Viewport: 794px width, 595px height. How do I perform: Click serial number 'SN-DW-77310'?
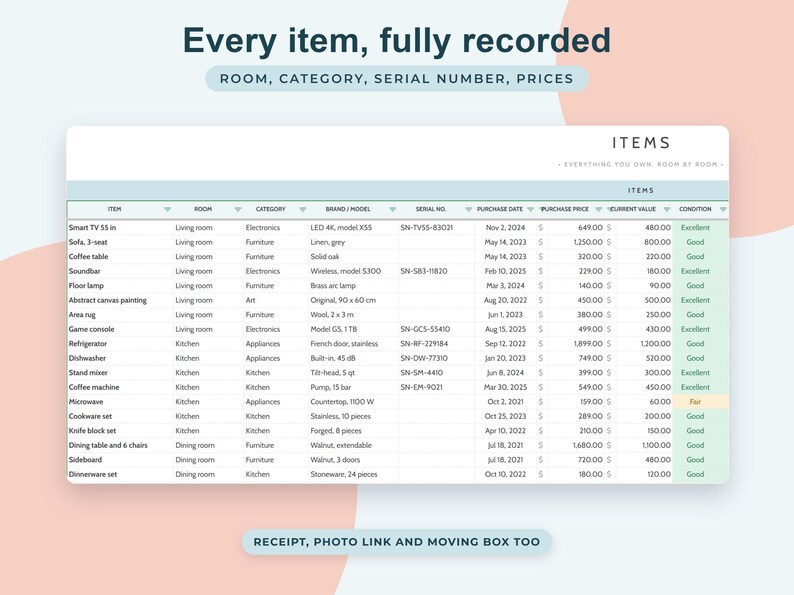pos(424,359)
